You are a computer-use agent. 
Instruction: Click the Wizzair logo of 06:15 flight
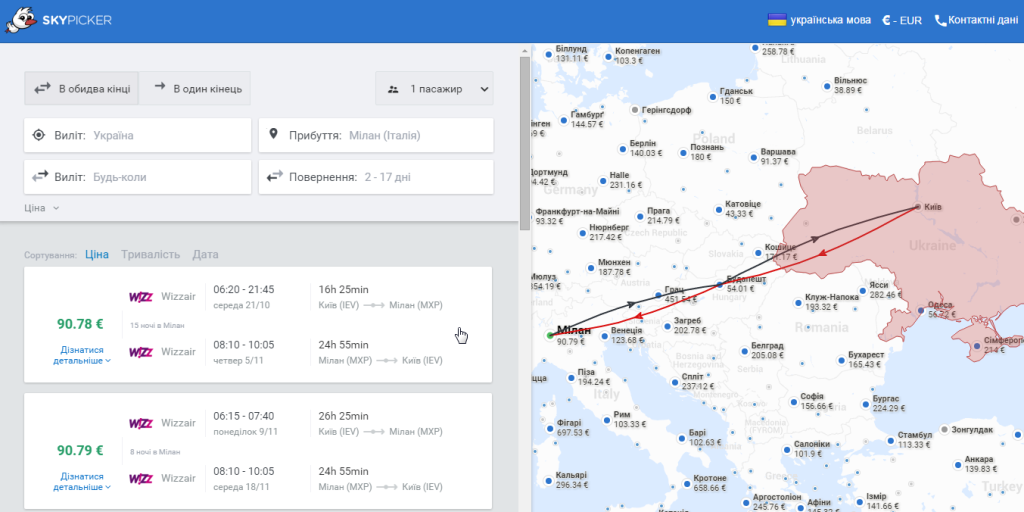pos(141,423)
